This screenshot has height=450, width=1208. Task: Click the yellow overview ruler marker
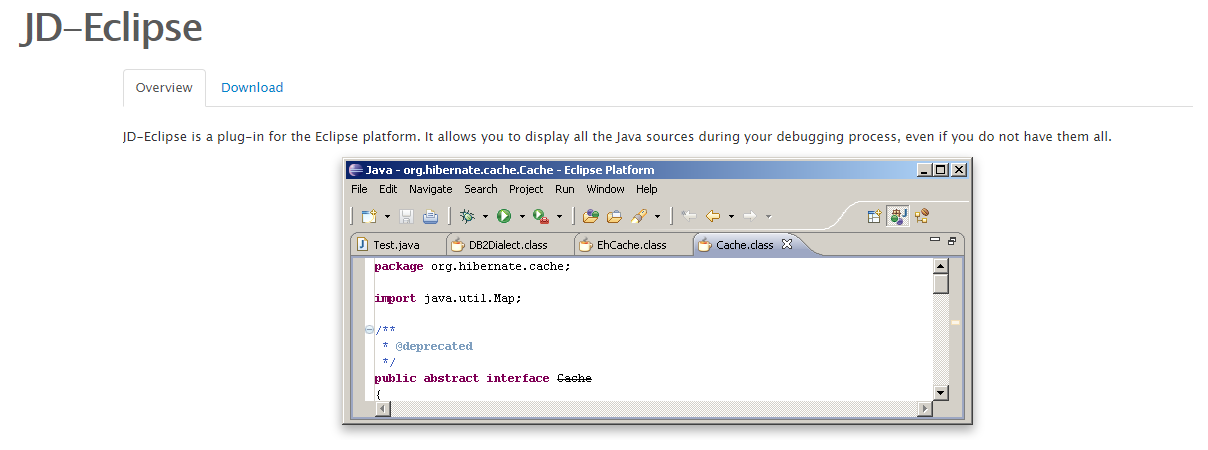tap(955, 323)
